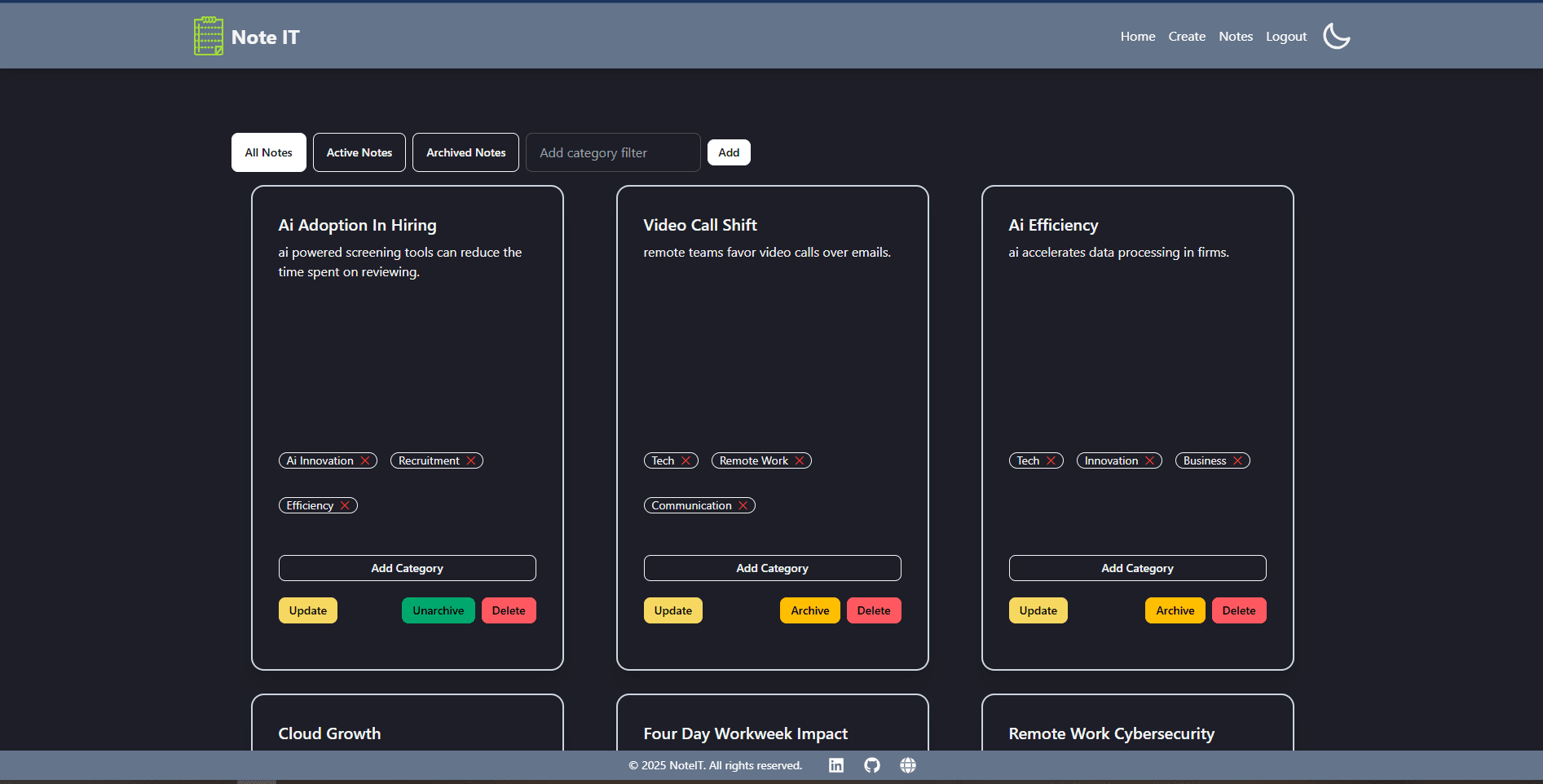Viewport: 1543px width, 784px height.
Task: Focus the Add category filter input
Action: (x=613, y=152)
